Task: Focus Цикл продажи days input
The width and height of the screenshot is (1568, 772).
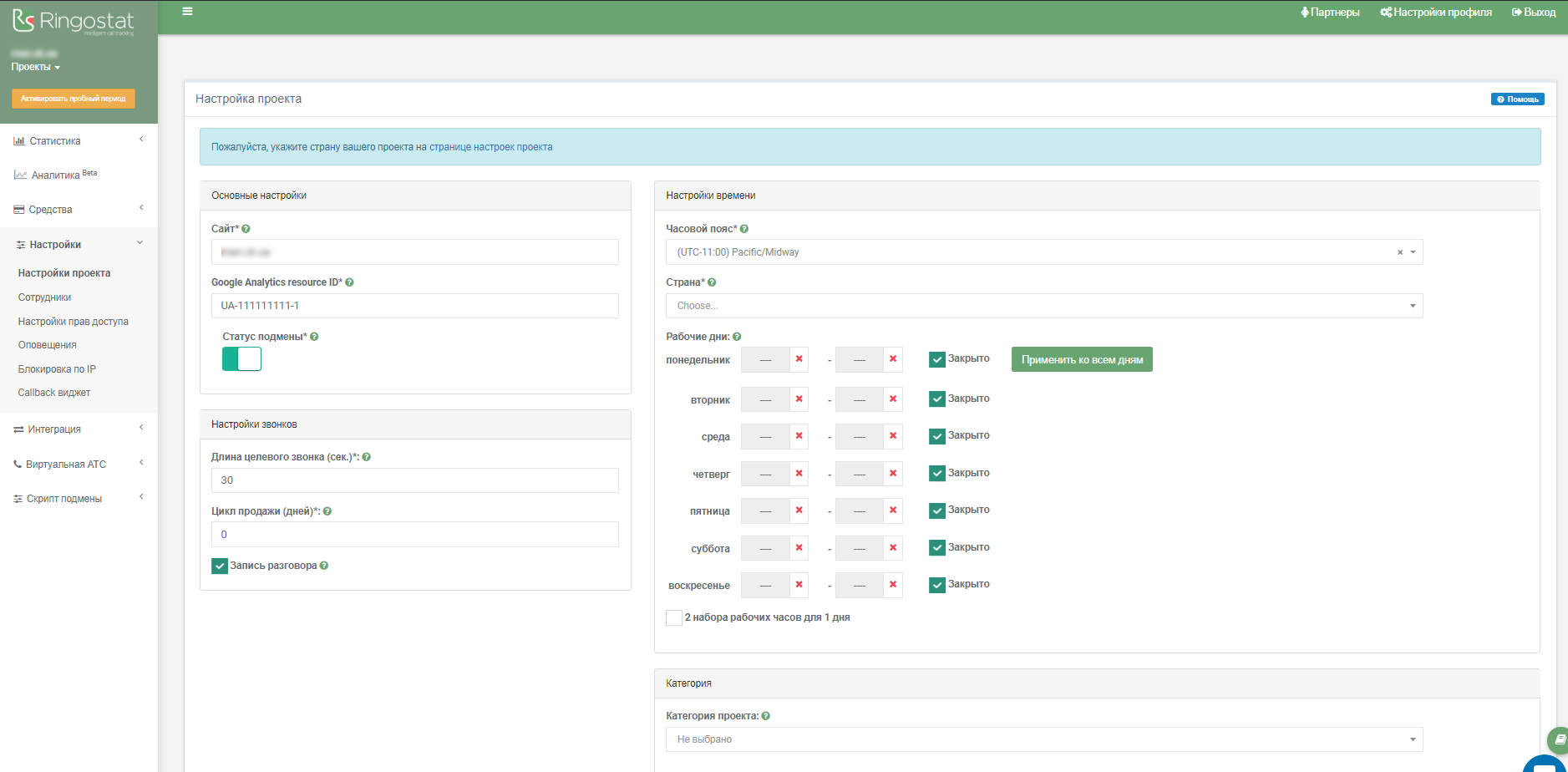Action: point(415,535)
